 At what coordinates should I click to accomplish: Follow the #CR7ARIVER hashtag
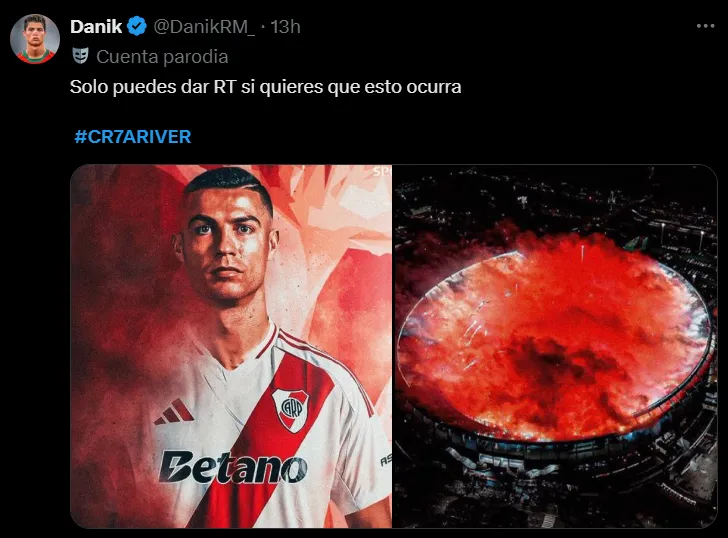point(133,136)
